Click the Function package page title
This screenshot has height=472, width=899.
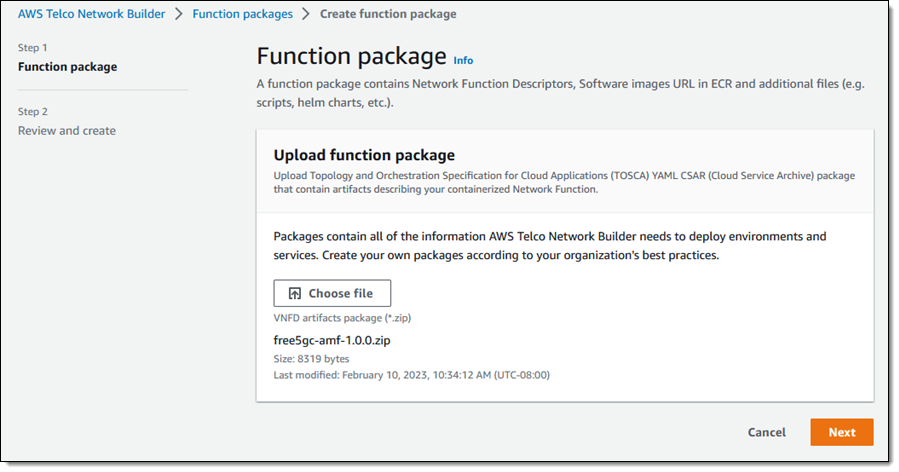[x=351, y=56]
